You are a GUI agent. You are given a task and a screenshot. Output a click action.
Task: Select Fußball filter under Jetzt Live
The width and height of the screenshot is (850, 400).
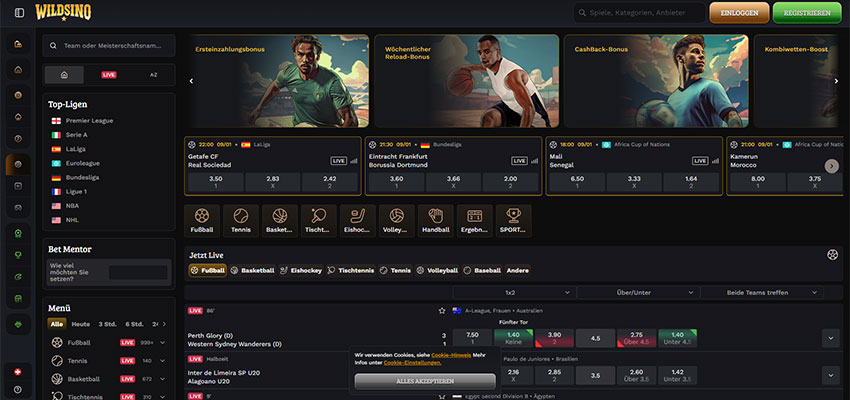pos(208,270)
